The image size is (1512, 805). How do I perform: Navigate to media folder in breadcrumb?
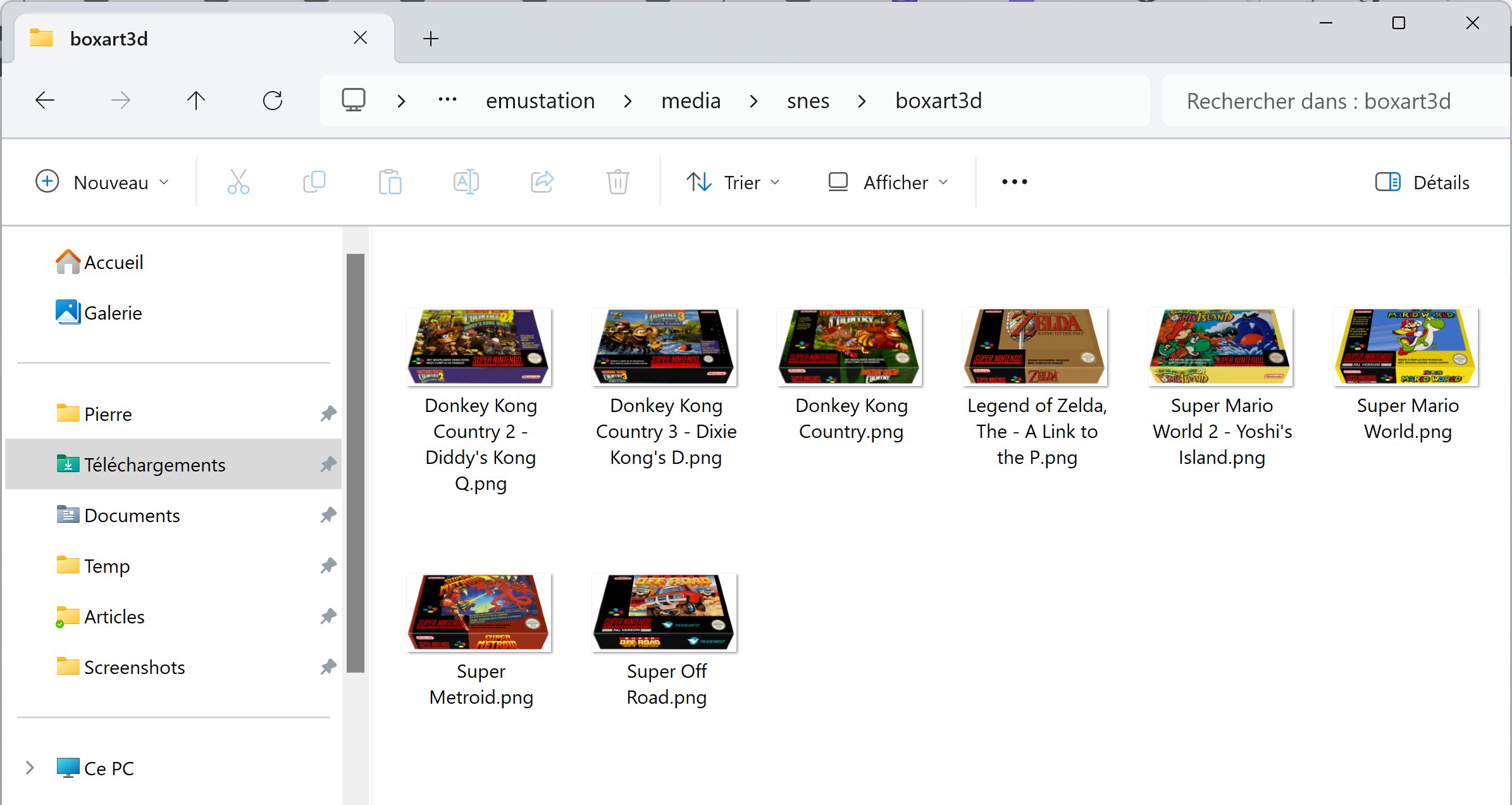point(691,101)
